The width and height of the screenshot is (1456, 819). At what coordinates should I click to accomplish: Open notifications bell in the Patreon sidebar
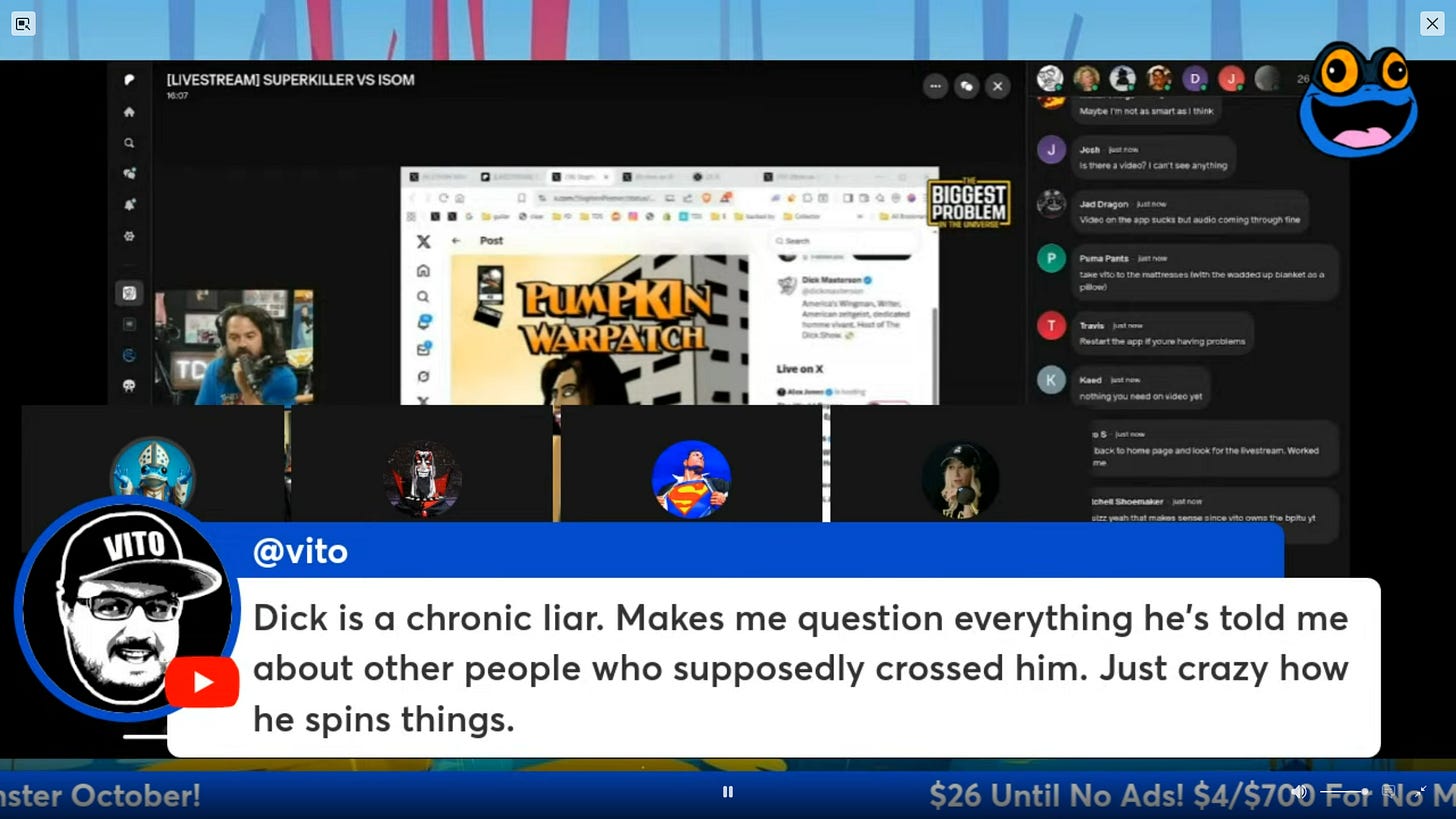pos(129,205)
